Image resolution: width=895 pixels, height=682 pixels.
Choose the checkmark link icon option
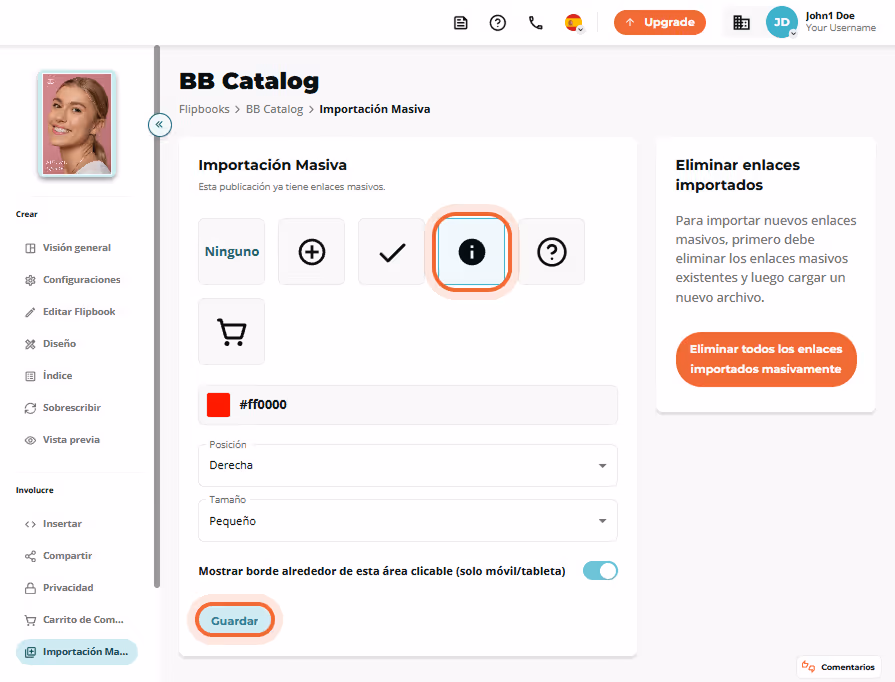392,252
